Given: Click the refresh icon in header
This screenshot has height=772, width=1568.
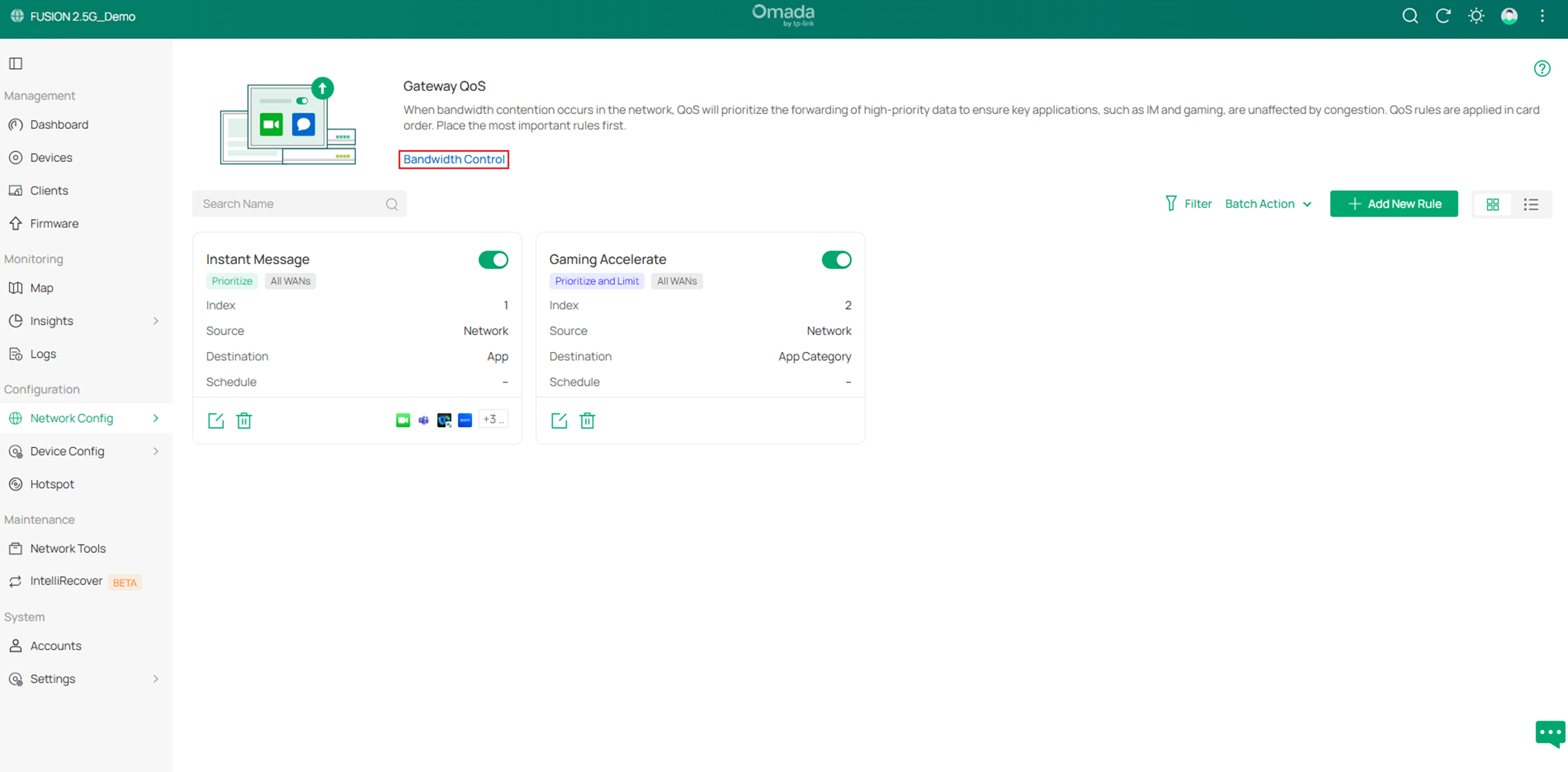Looking at the screenshot, I should coord(1443,16).
